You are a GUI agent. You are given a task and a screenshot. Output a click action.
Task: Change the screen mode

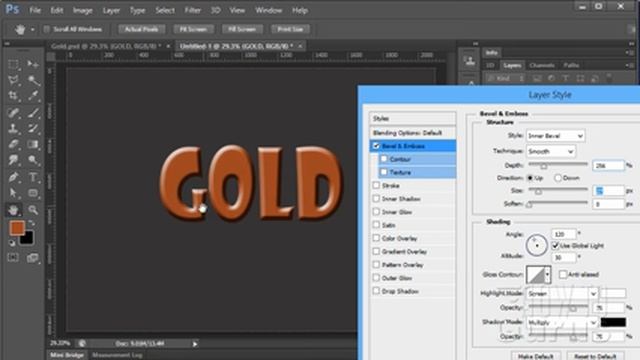coord(33,258)
